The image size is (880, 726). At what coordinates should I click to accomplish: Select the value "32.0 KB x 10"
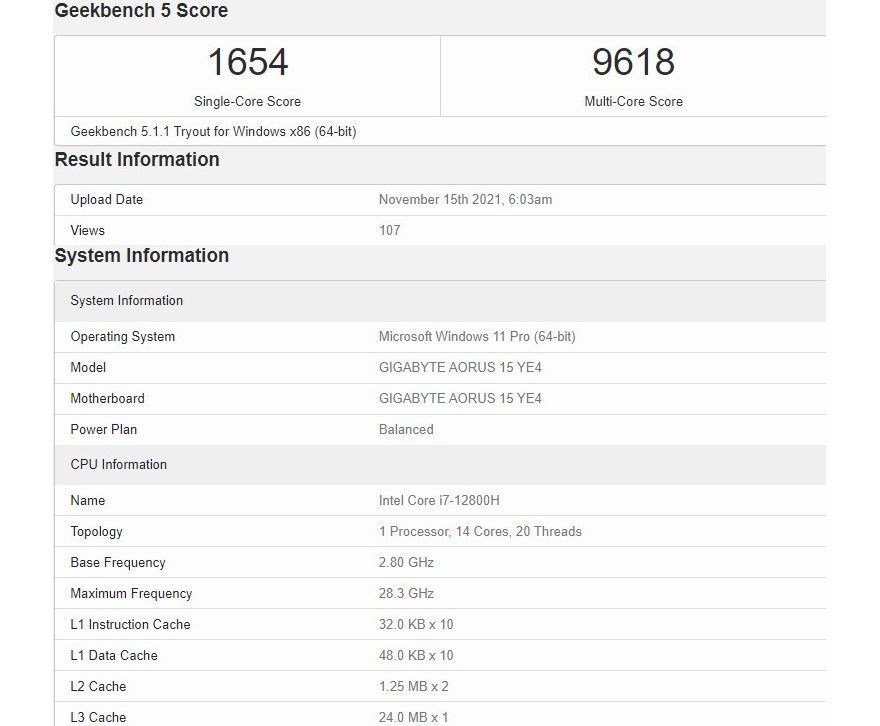[416, 624]
